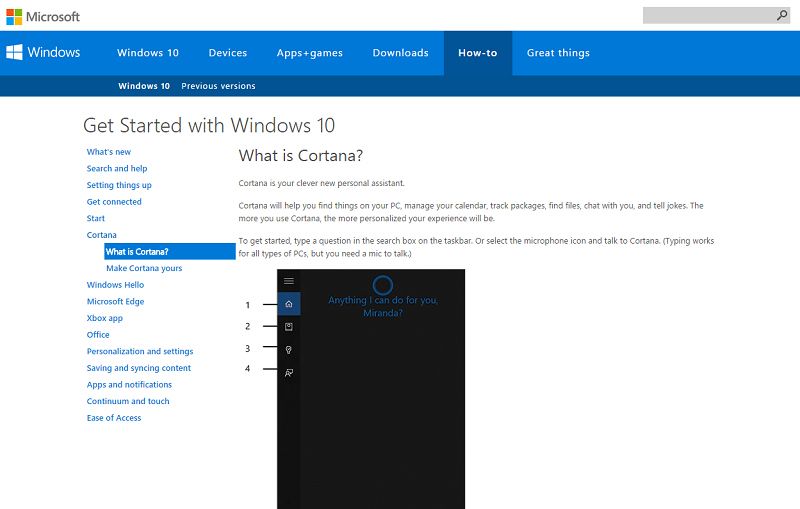Click the Windows wordmark text

tap(54, 53)
